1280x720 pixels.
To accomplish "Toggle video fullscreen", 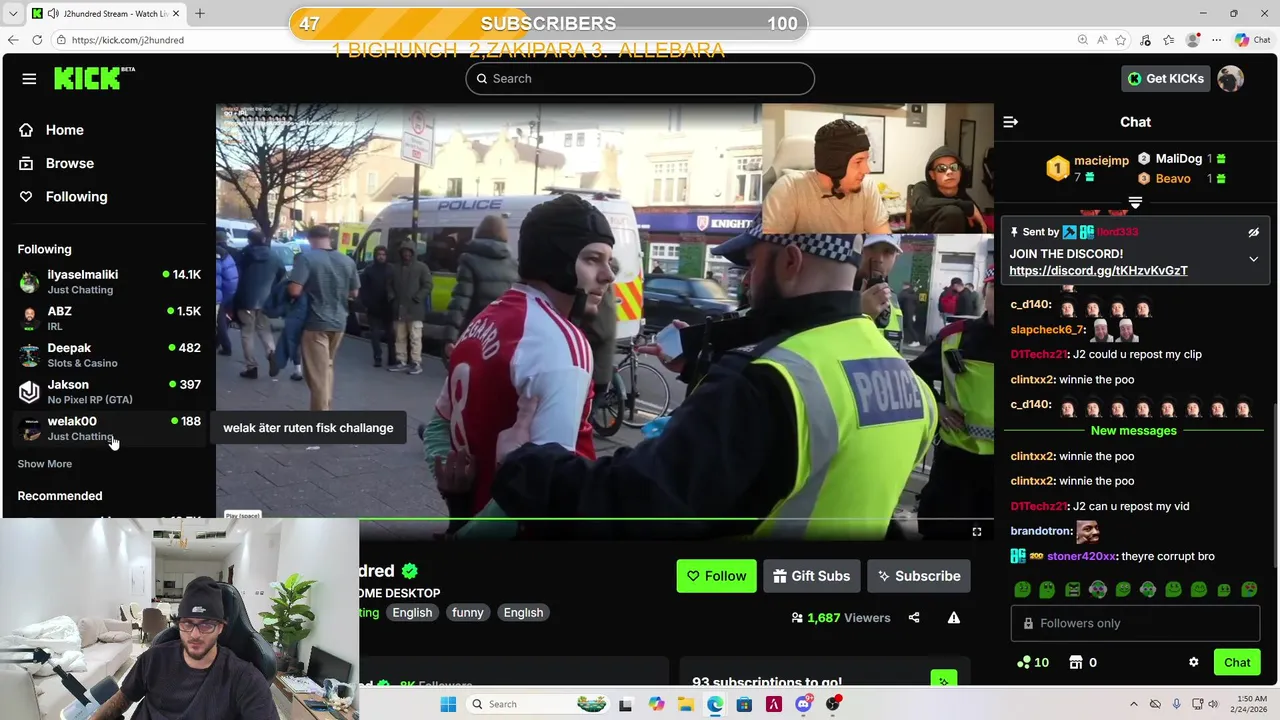I will coord(977,532).
